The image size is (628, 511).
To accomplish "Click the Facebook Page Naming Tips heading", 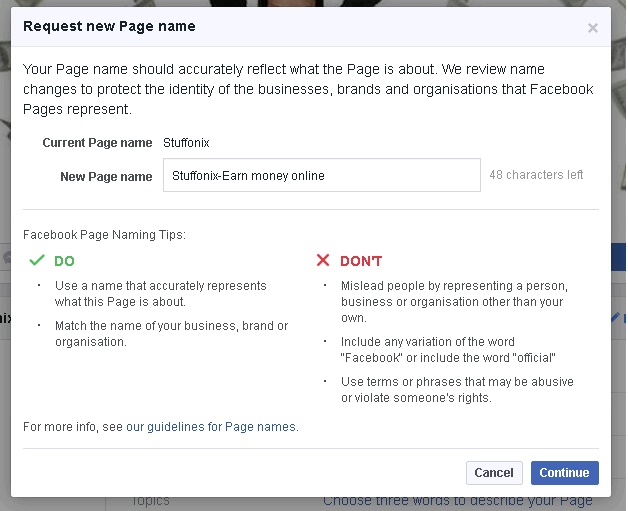I will pos(104,235).
